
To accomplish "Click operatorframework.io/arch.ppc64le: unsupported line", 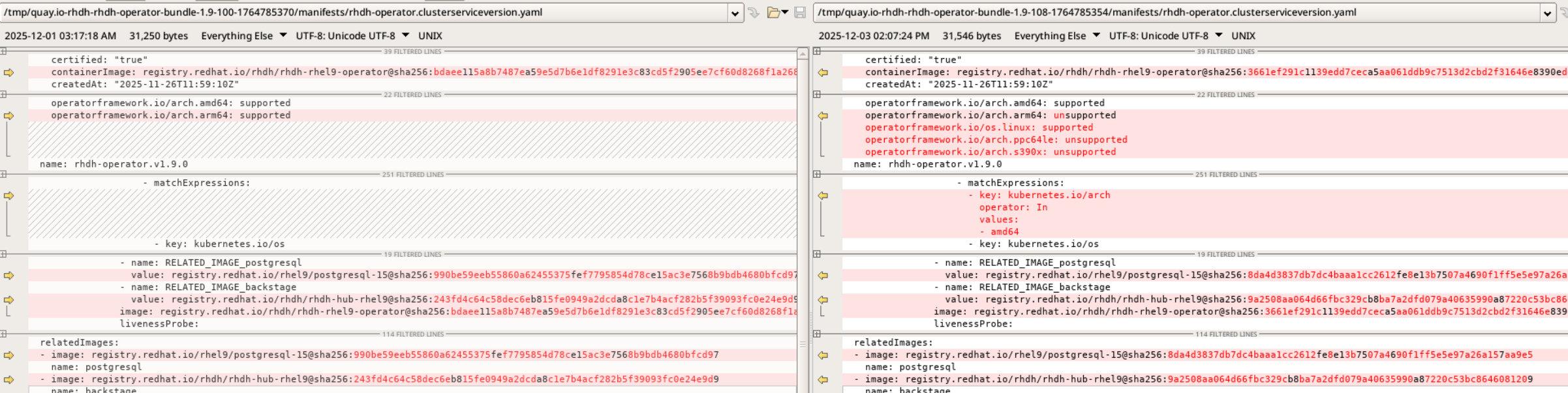I will tap(996, 139).
